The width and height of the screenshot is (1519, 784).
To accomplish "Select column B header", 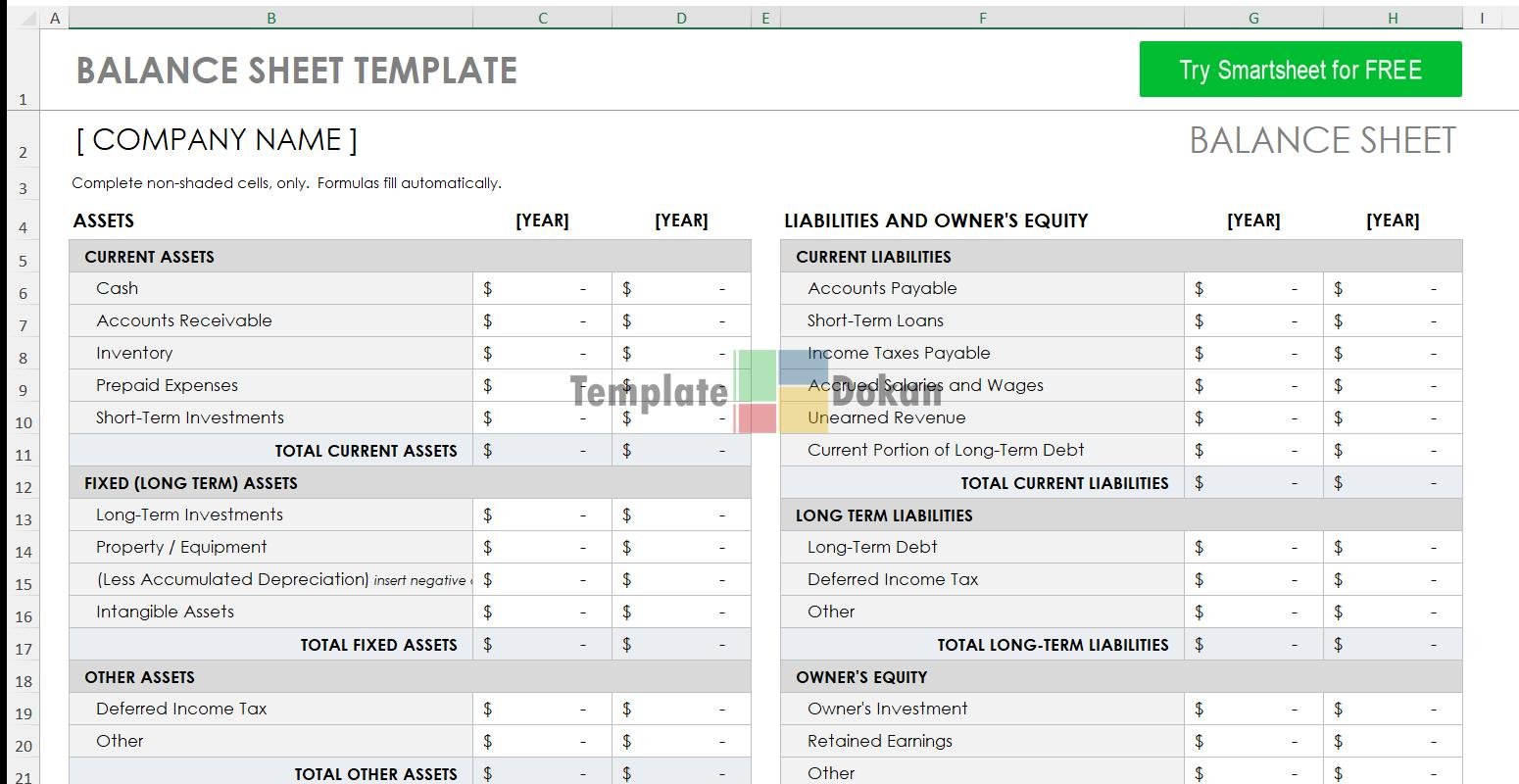I will point(270,18).
